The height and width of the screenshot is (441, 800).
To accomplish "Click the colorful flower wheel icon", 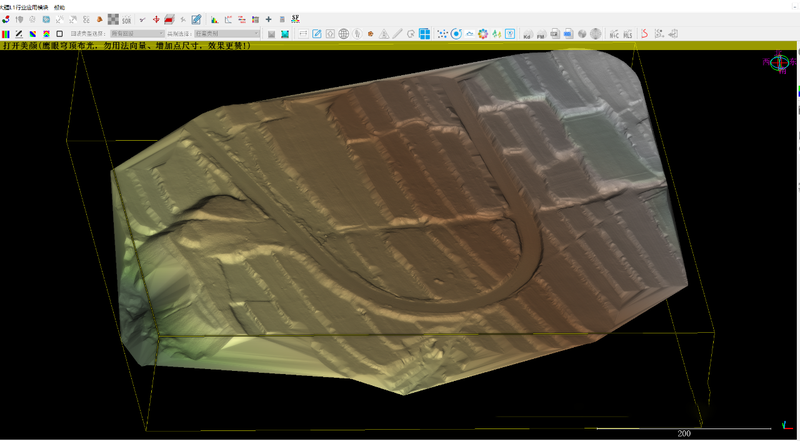I will tap(483, 34).
